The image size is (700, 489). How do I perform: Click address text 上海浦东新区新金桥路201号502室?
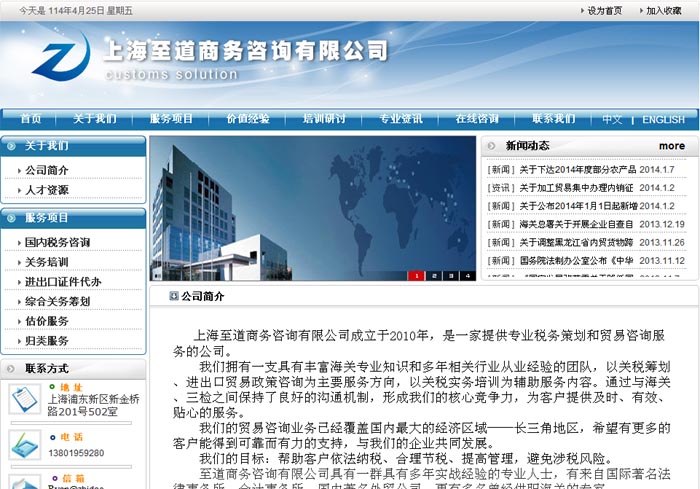(x=93, y=405)
